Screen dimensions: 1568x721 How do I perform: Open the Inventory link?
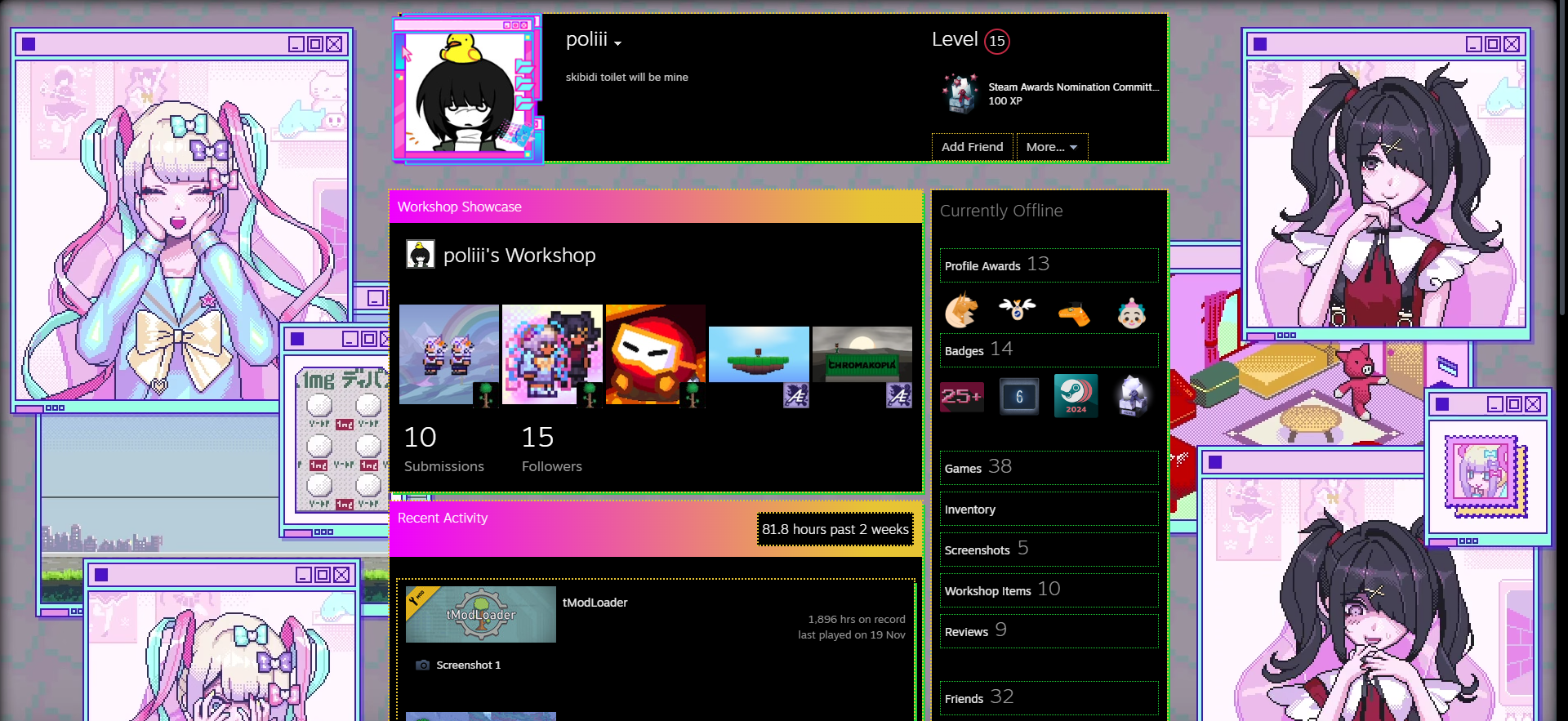click(x=970, y=510)
